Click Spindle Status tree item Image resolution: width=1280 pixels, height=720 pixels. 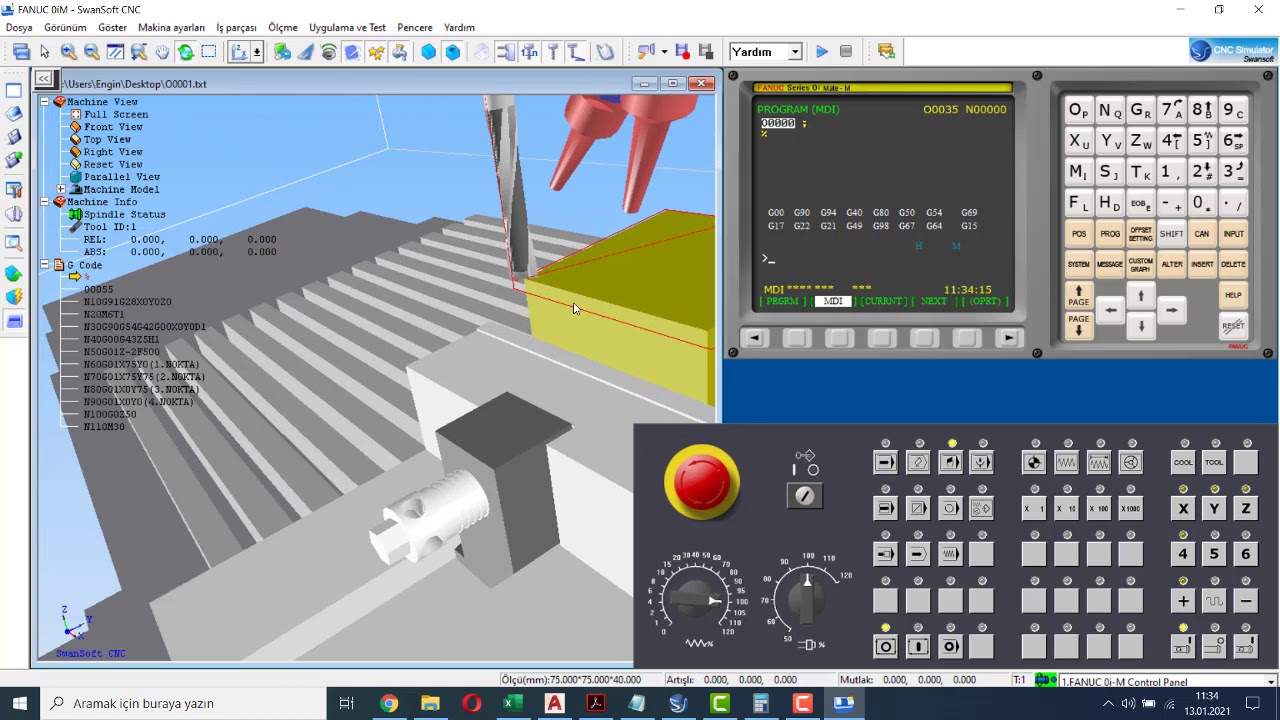pyautogui.click(x=125, y=215)
